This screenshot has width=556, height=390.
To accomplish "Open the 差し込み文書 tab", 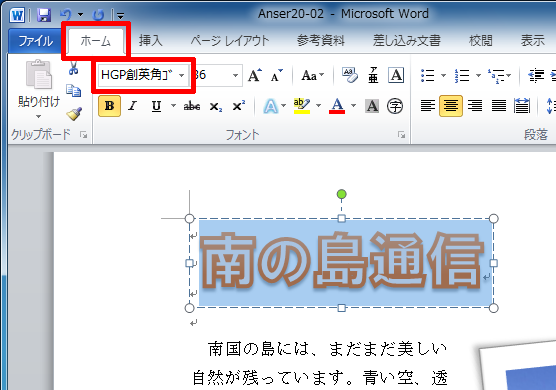I will coord(406,40).
